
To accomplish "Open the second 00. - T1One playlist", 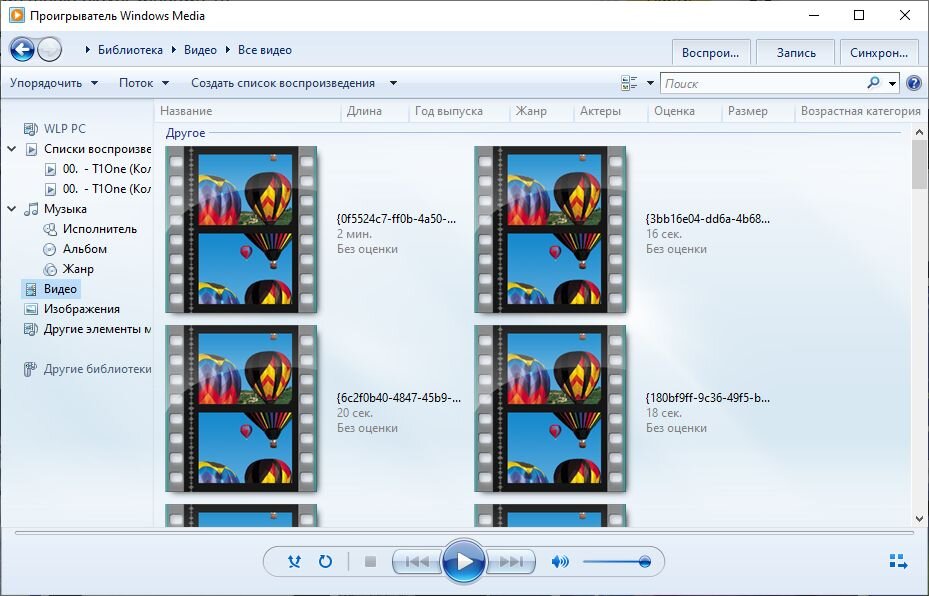I will tap(98, 189).
